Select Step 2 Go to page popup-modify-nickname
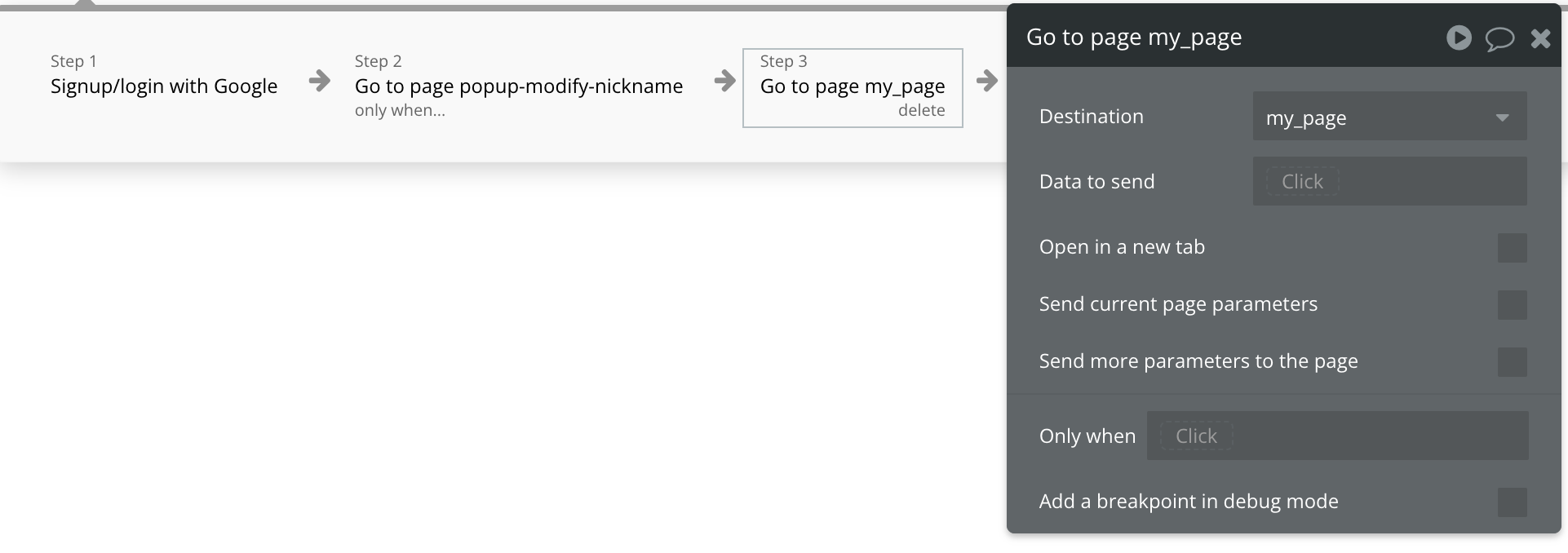The image size is (1568, 553). [x=518, y=86]
